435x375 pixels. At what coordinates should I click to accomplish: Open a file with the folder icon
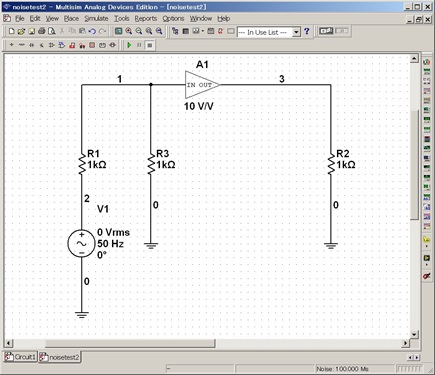[21, 31]
